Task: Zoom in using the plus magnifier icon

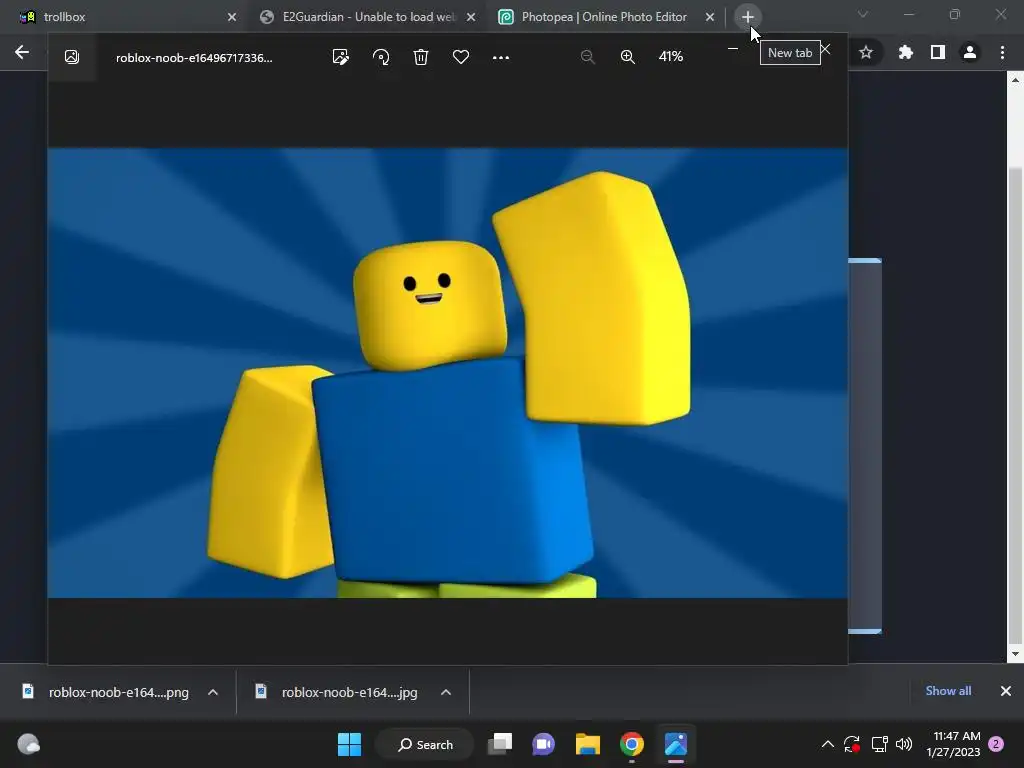Action: pos(628,57)
